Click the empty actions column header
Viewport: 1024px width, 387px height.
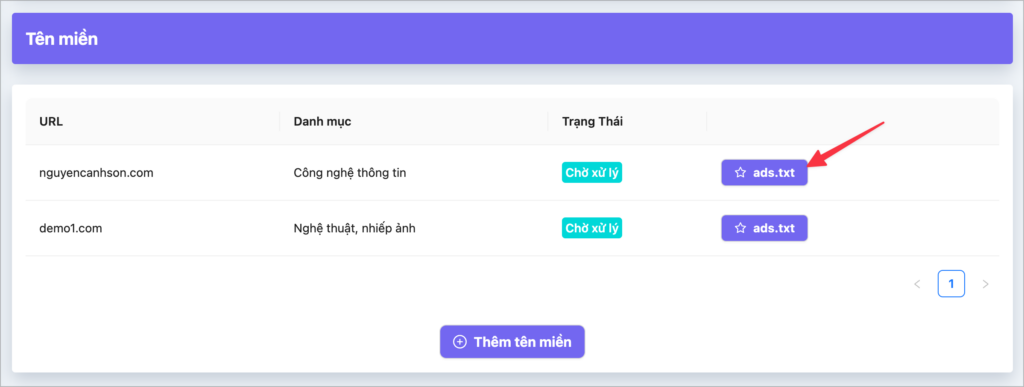(x=853, y=122)
